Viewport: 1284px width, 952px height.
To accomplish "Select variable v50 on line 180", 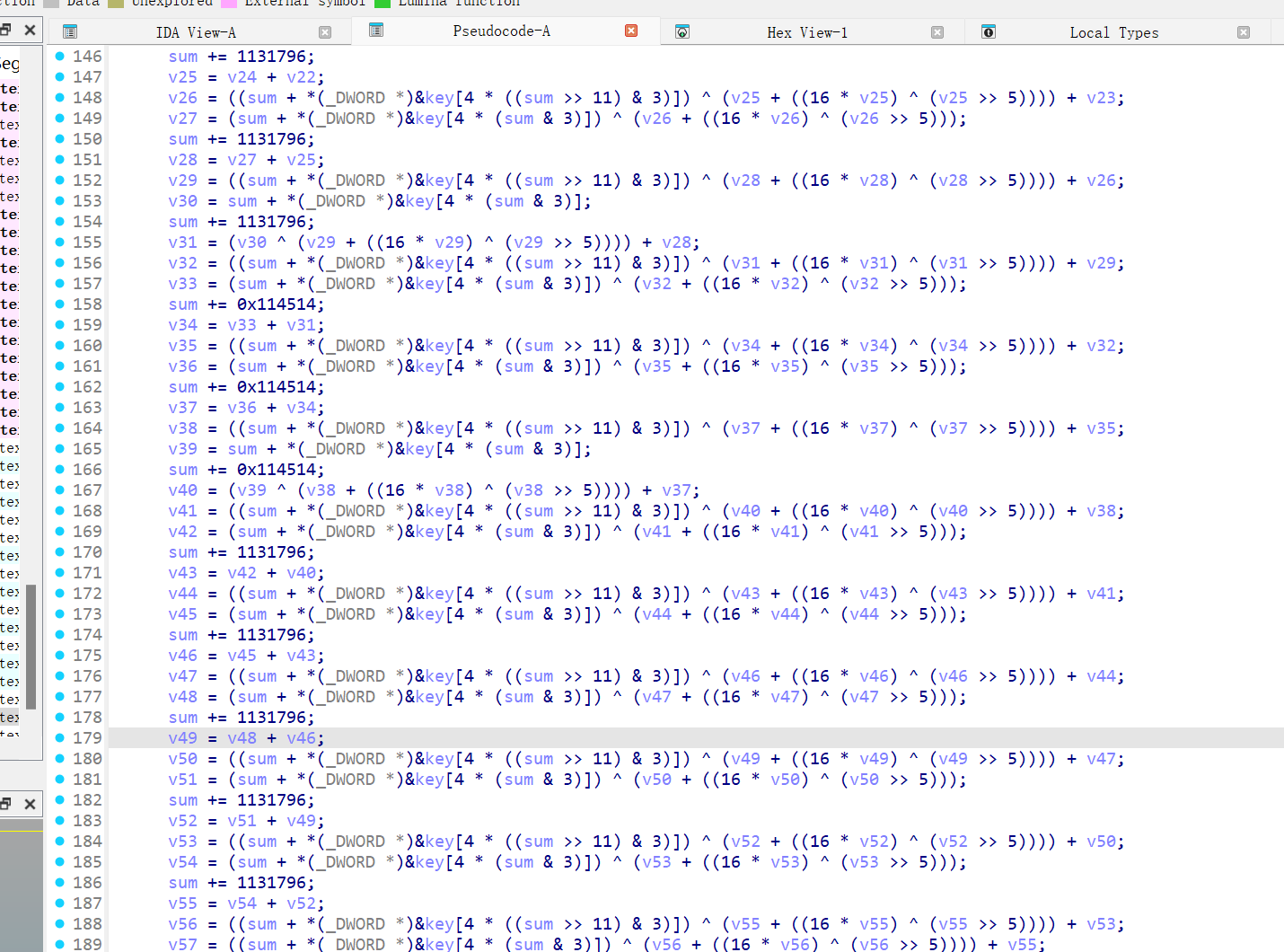I will click(182, 759).
